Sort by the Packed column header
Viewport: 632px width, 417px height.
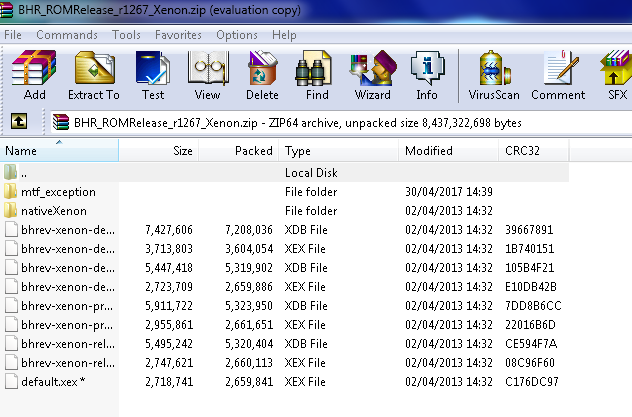[x=239, y=151]
